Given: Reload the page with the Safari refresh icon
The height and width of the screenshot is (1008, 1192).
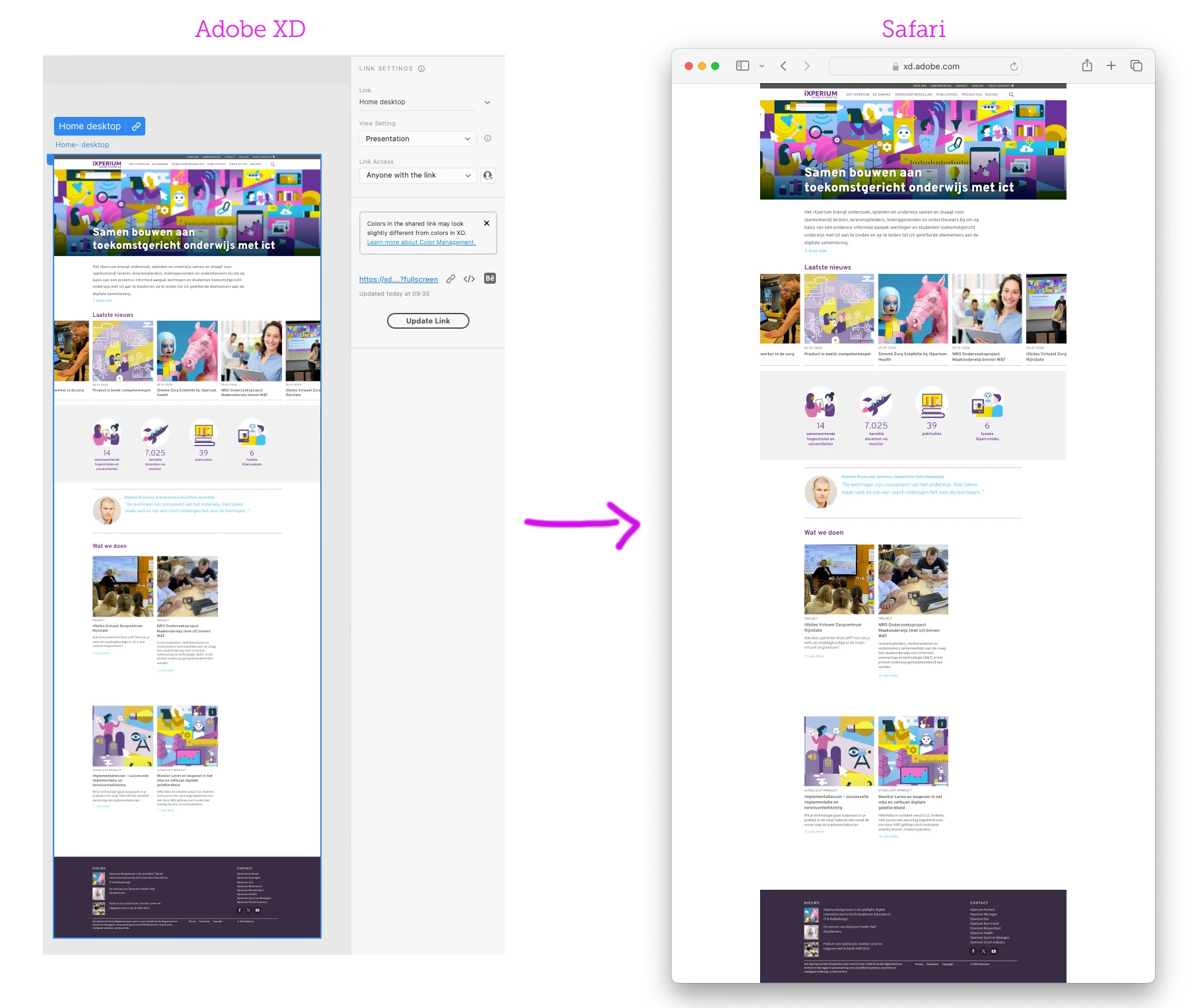Looking at the screenshot, I should pos(1013,66).
